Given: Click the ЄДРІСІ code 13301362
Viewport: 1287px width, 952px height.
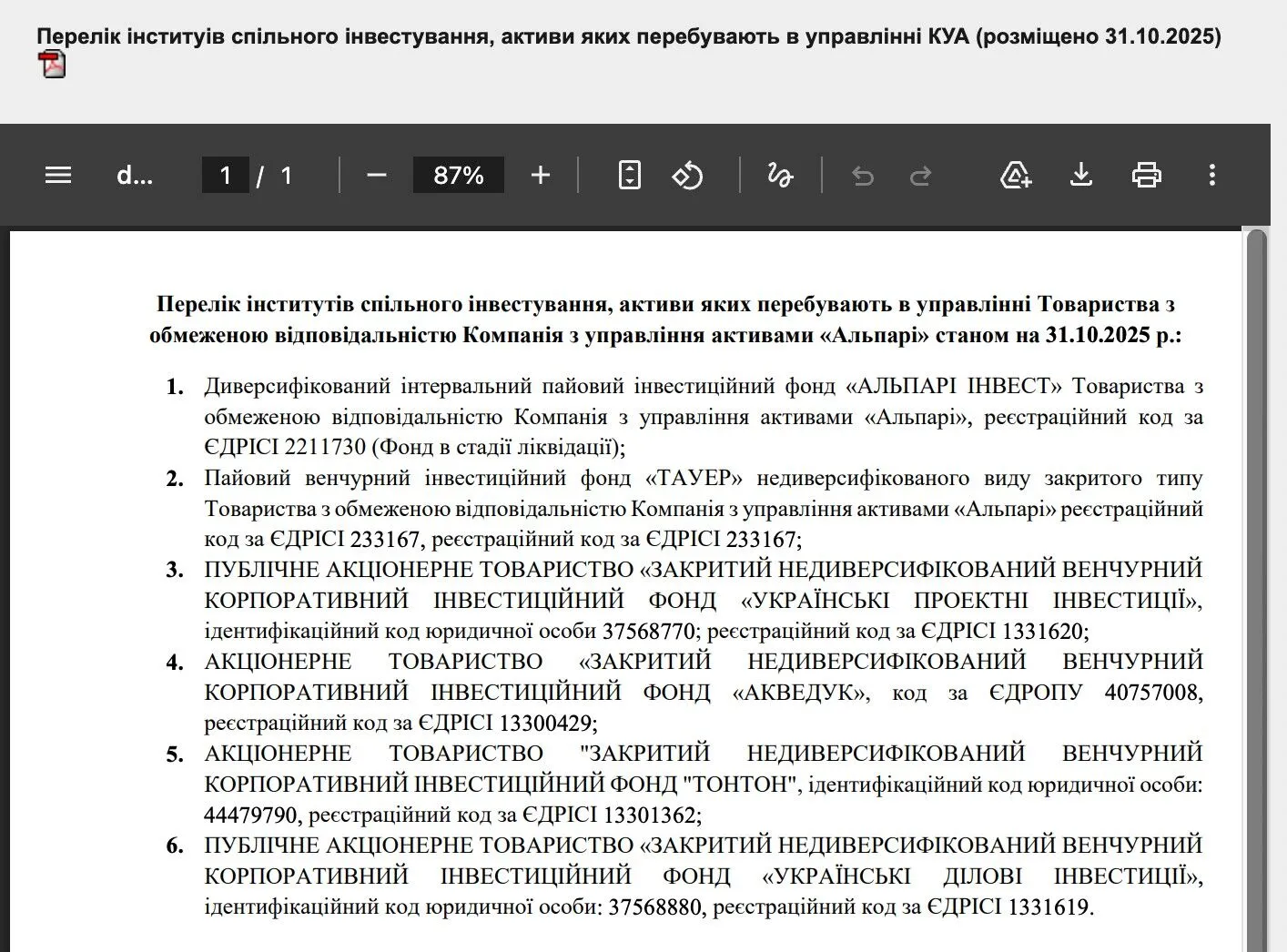Looking at the screenshot, I should point(650,815).
